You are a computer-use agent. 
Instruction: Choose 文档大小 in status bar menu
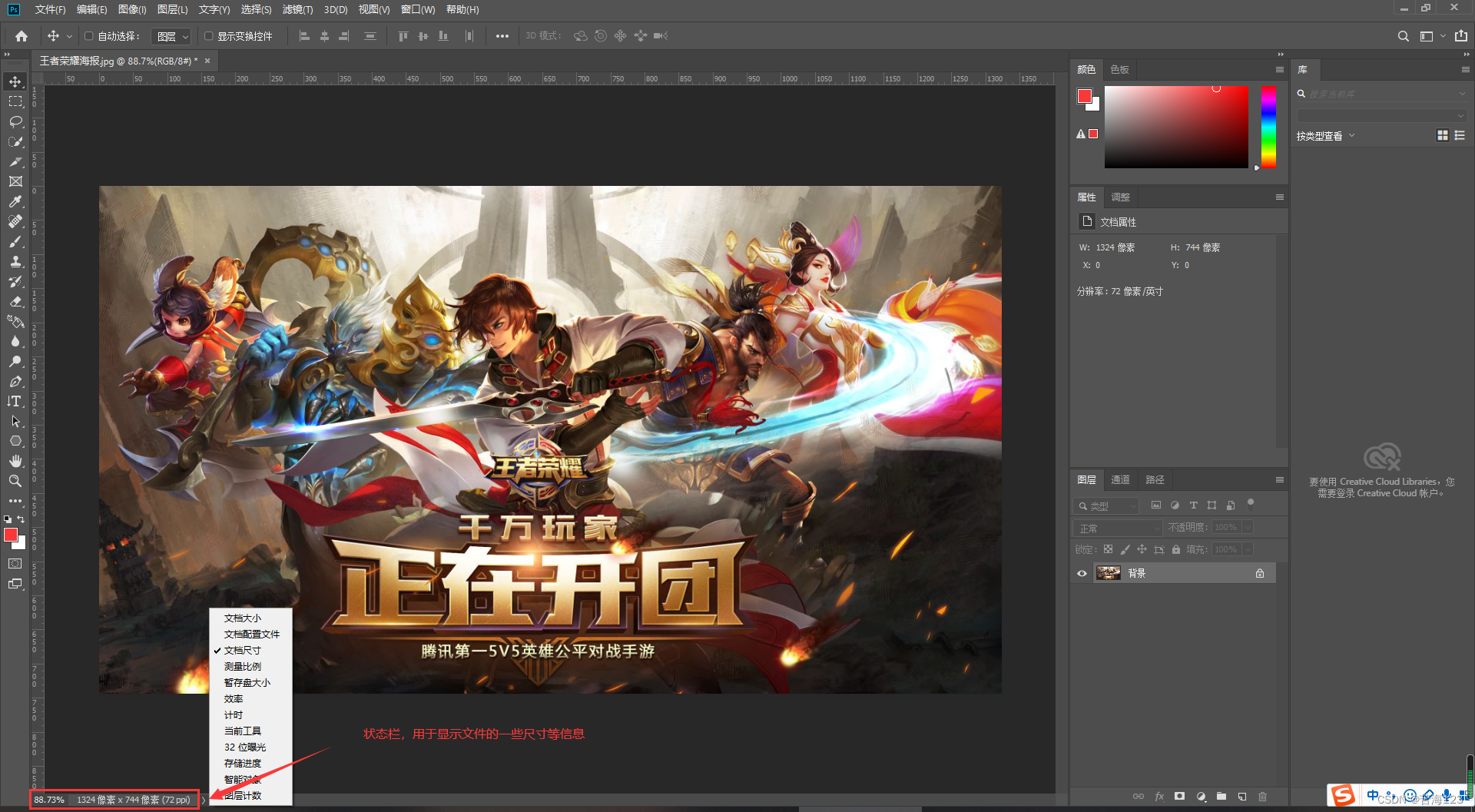pos(243,618)
